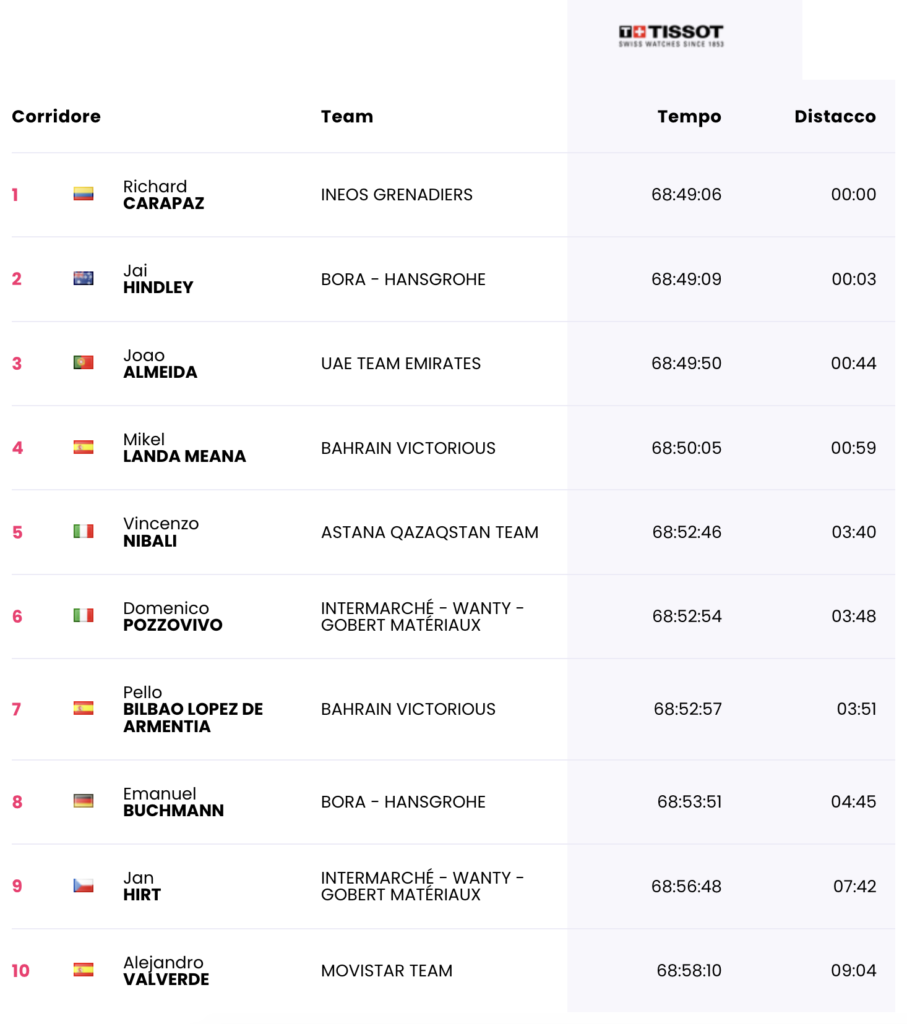Screen dimensions: 907x1024
Task: Open Alejandro Valverde rider entry
Action: [x=165, y=971]
